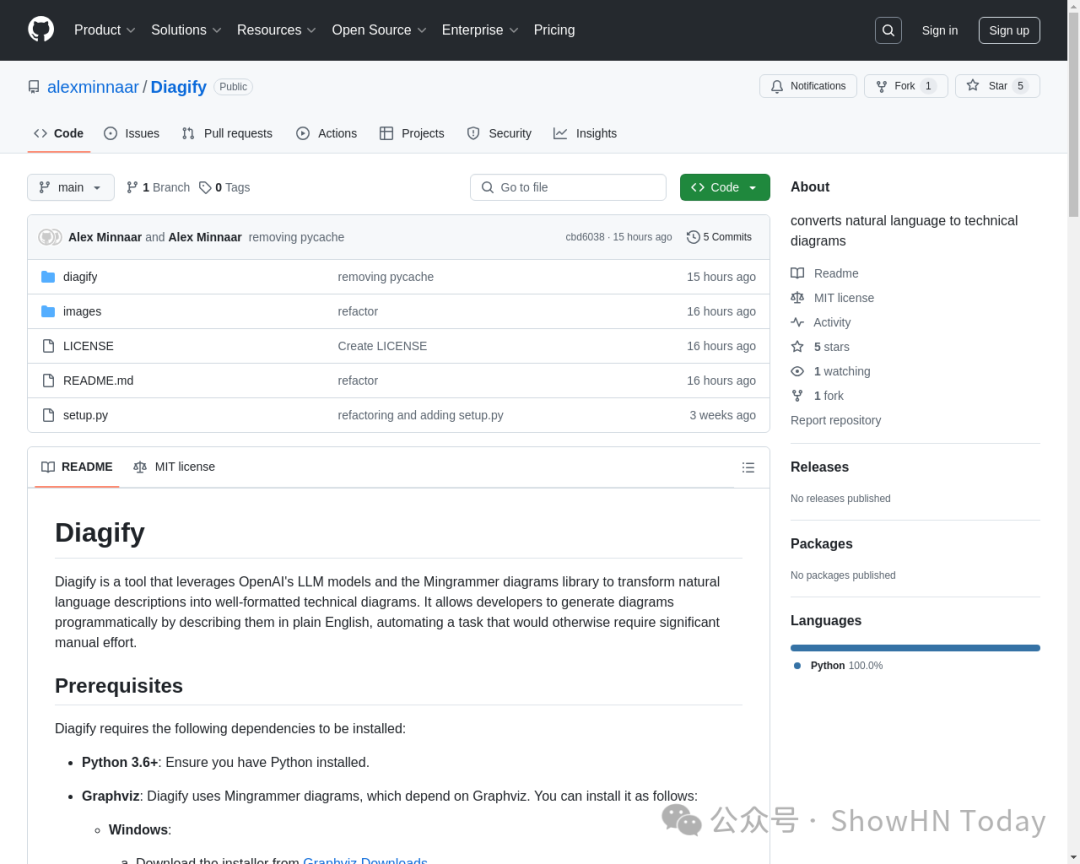
Task: Click the commit history clock icon
Action: pos(693,237)
